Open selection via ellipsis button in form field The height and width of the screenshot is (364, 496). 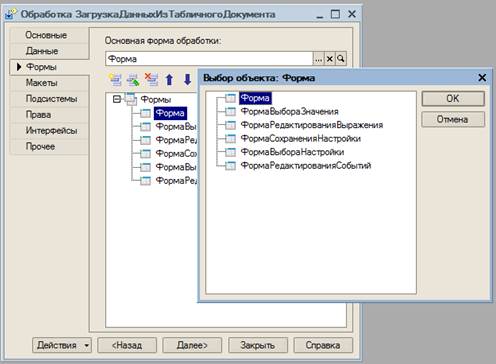(x=318, y=59)
